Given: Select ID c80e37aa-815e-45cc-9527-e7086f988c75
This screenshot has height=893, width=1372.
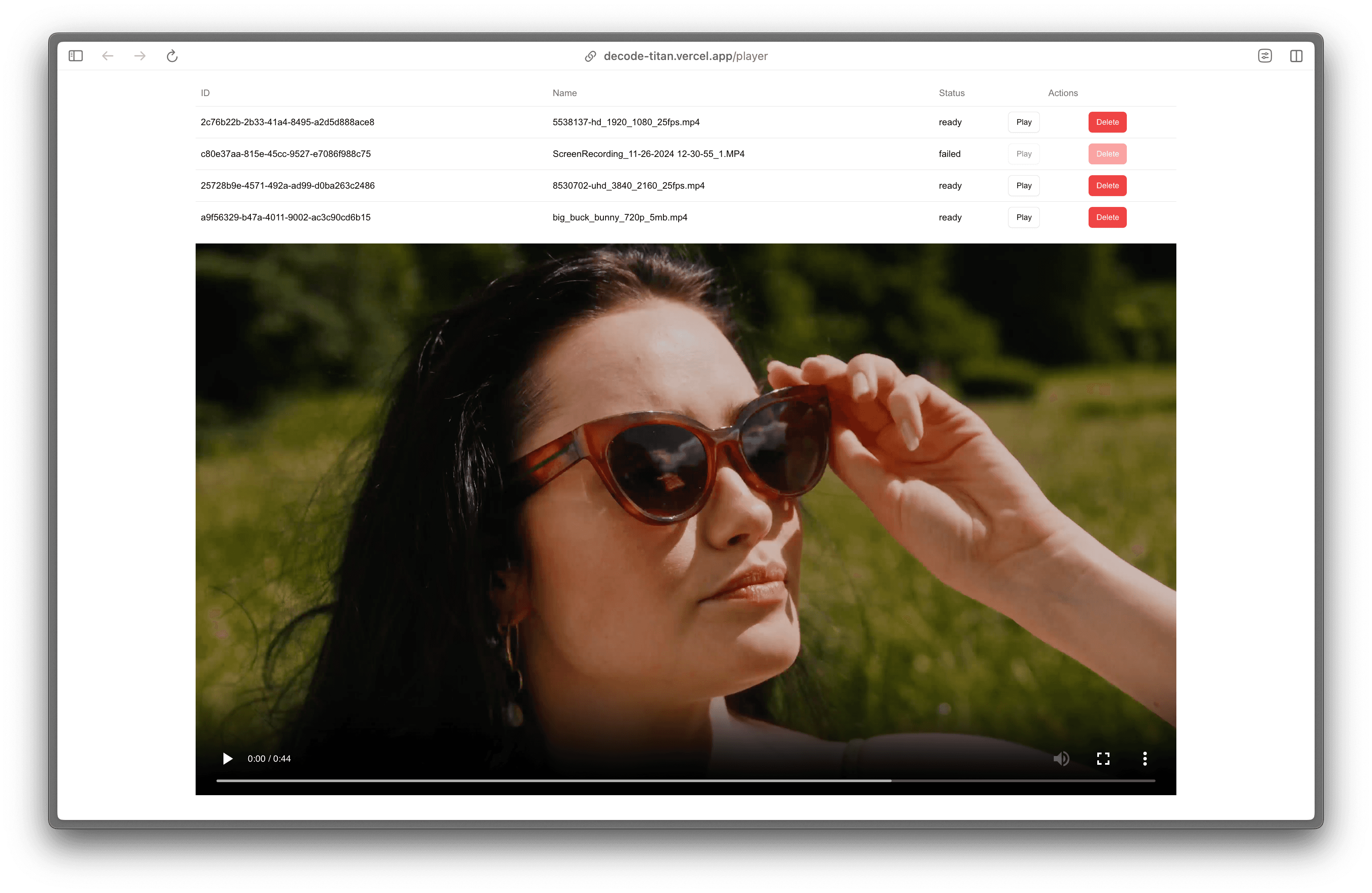Looking at the screenshot, I should coord(285,154).
